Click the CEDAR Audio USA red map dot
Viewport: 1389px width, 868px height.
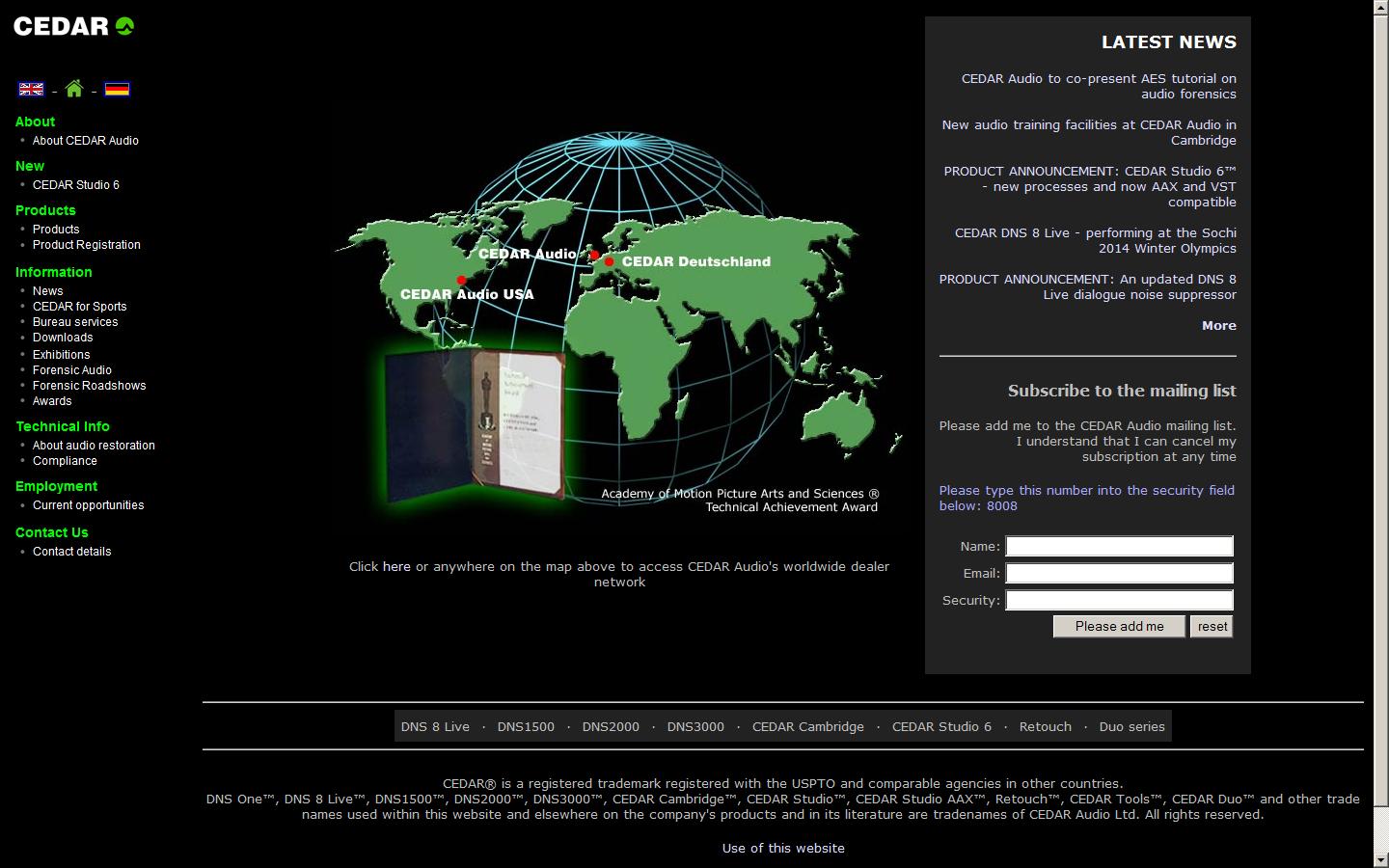tap(461, 280)
